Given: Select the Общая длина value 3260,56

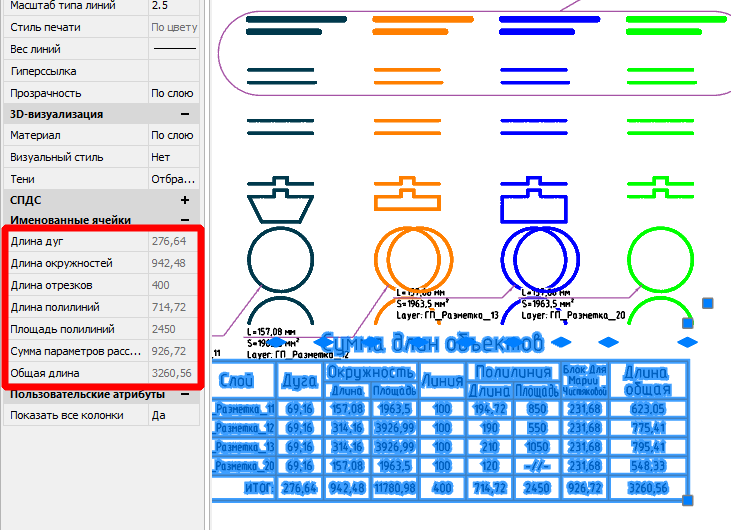Looking at the screenshot, I should [171, 372].
